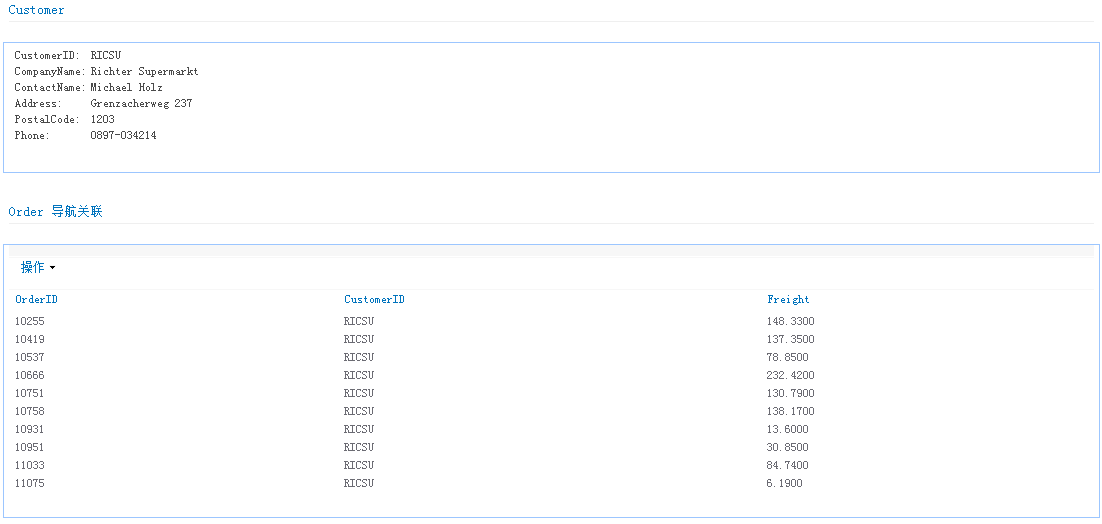This screenshot has width=1102, height=524.
Task: Select order ID 10931 cell
Action: click(30, 429)
